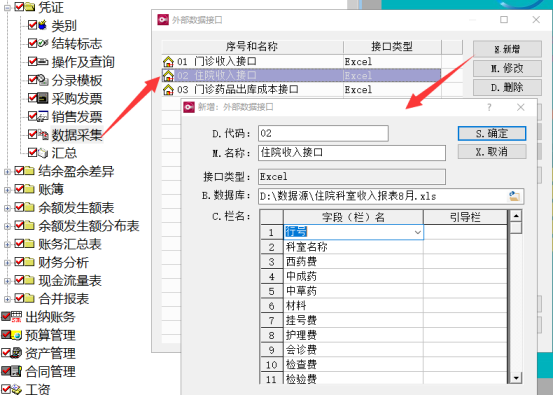Click the 字段（栏）名 column header

point(353,217)
